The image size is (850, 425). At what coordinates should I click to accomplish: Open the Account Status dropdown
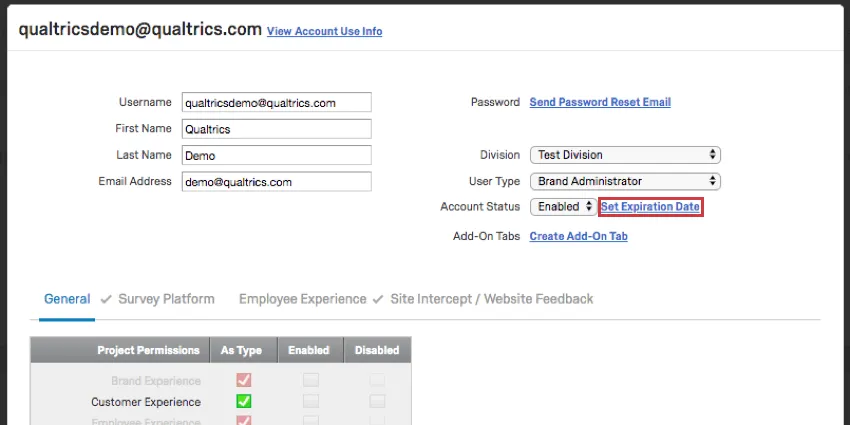[x=562, y=207]
